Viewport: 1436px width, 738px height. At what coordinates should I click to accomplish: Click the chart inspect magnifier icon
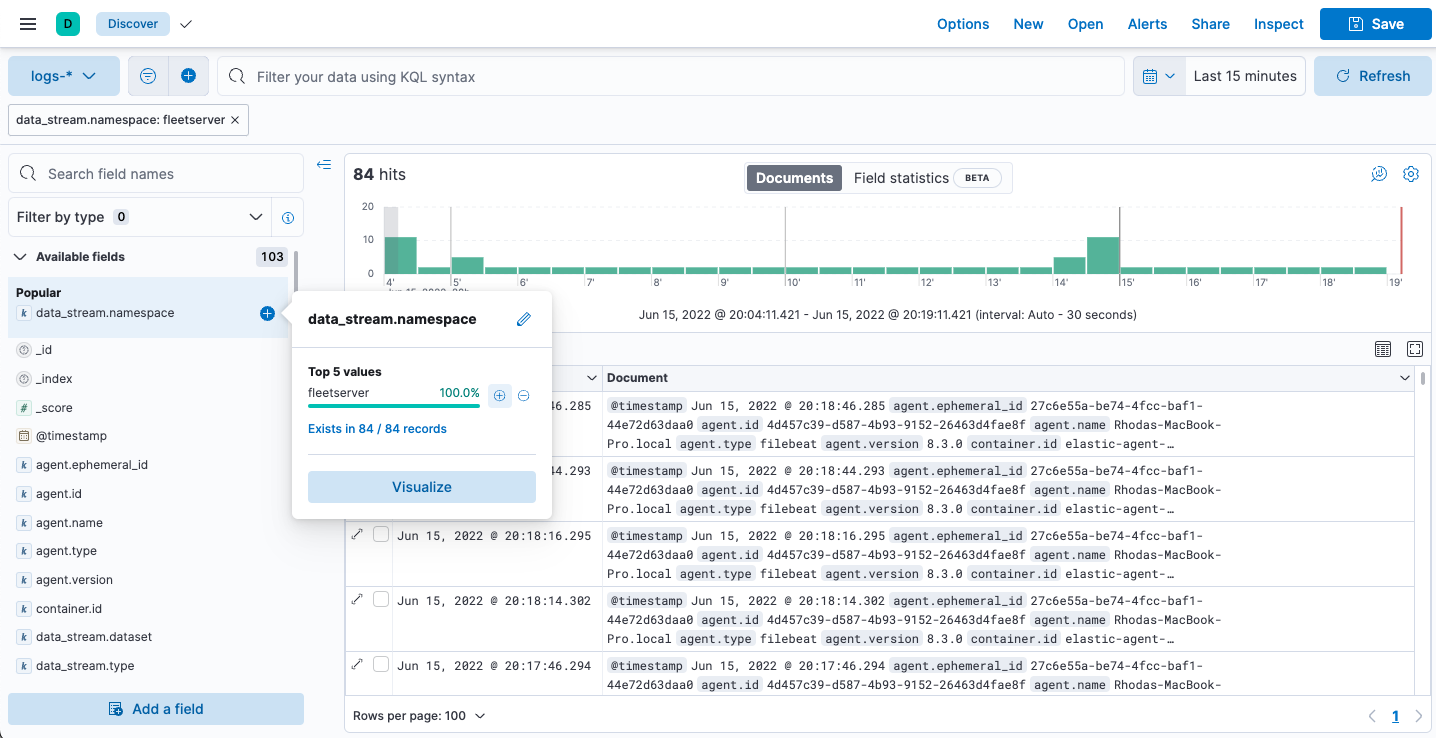point(1379,173)
